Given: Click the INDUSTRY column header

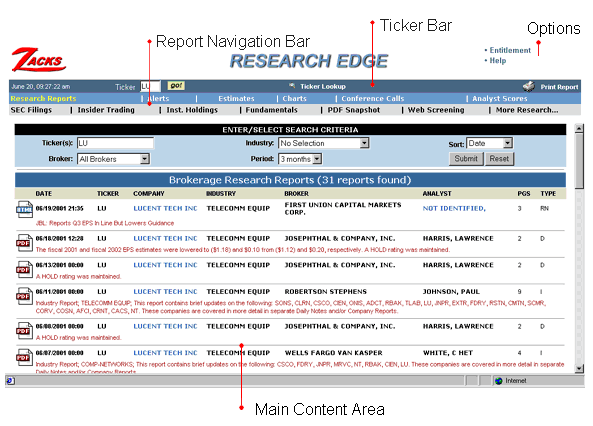Looking at the screenshot, I should pos(221,193).
